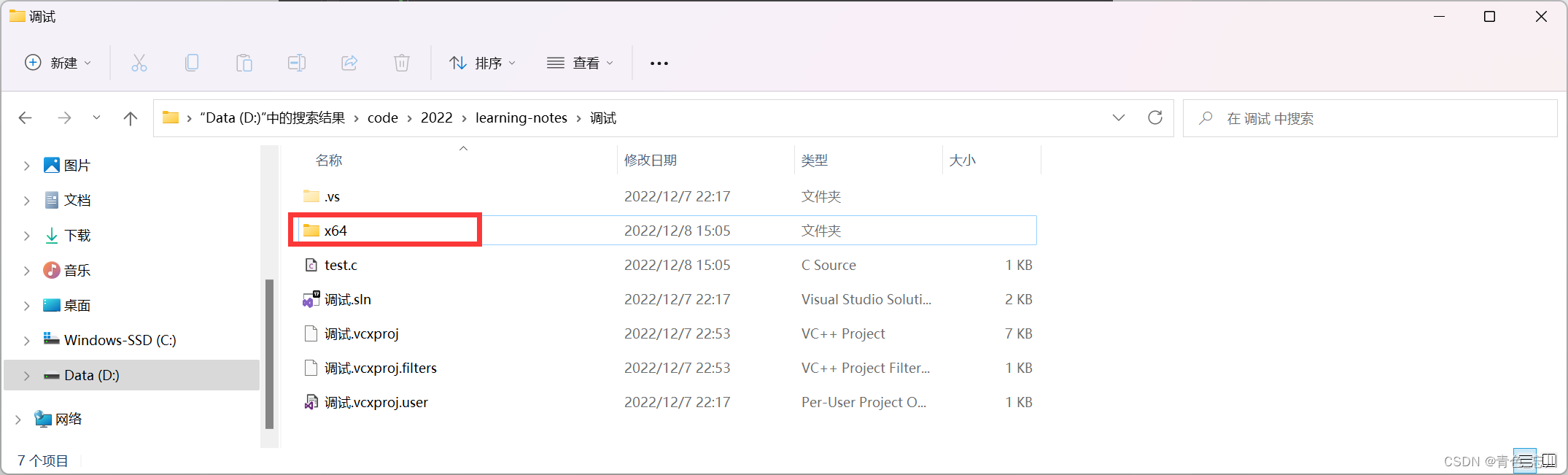1568x475 pixels.
Task: Click the Share icon in toolbar
Action: (x=349, y=63)
